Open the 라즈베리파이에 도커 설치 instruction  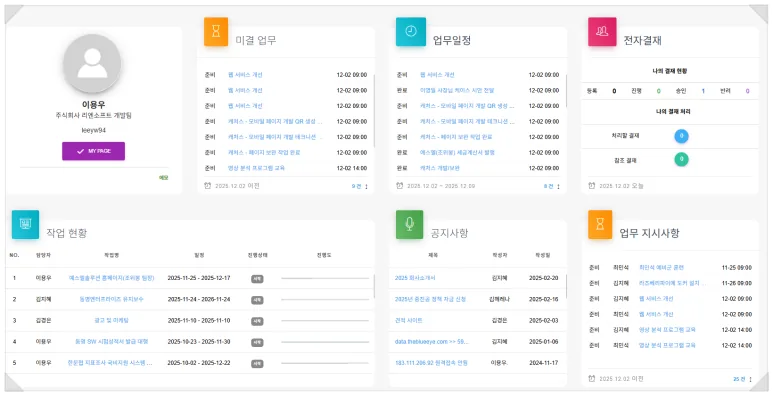tap(672, 284)
